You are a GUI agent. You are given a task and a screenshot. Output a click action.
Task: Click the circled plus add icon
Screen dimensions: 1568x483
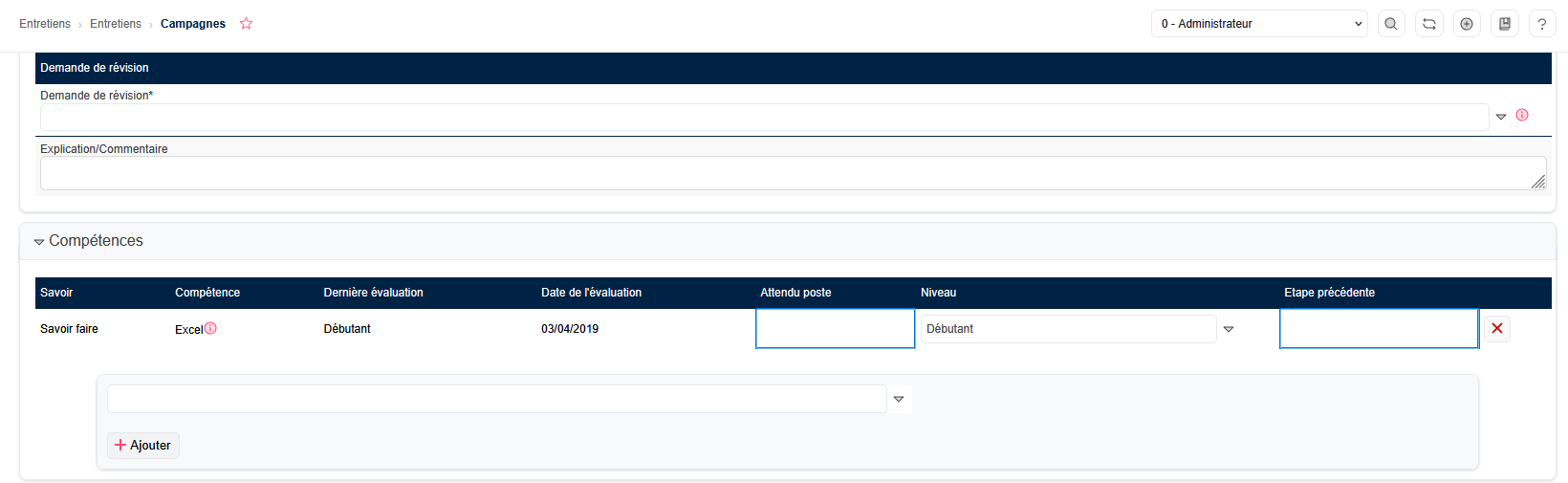(x=1467, y=24)
